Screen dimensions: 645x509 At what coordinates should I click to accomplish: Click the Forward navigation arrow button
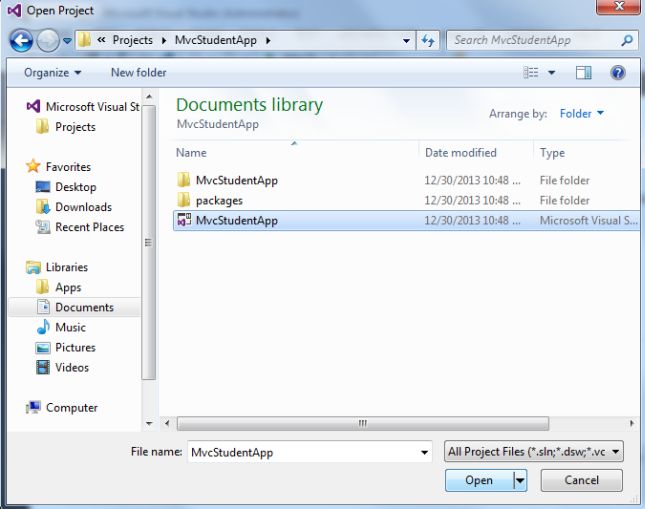click(x=48, y=40)
